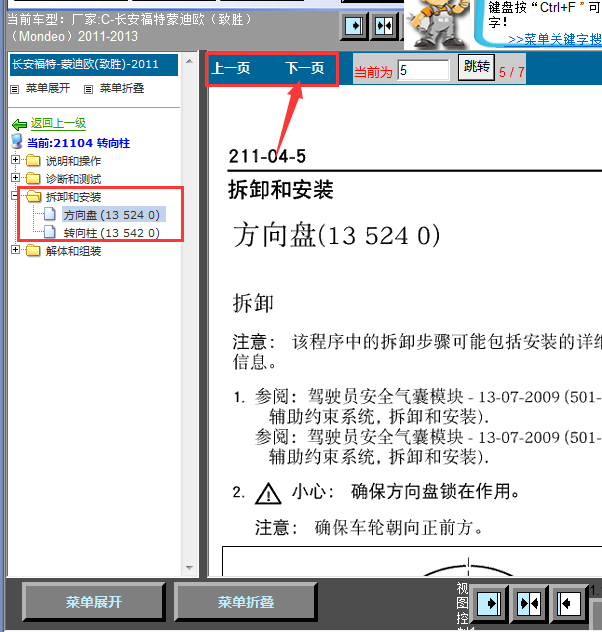Click the sidebar scrollbar down arrow
Viewport: 602px width, 632px height.
[189, 568]
